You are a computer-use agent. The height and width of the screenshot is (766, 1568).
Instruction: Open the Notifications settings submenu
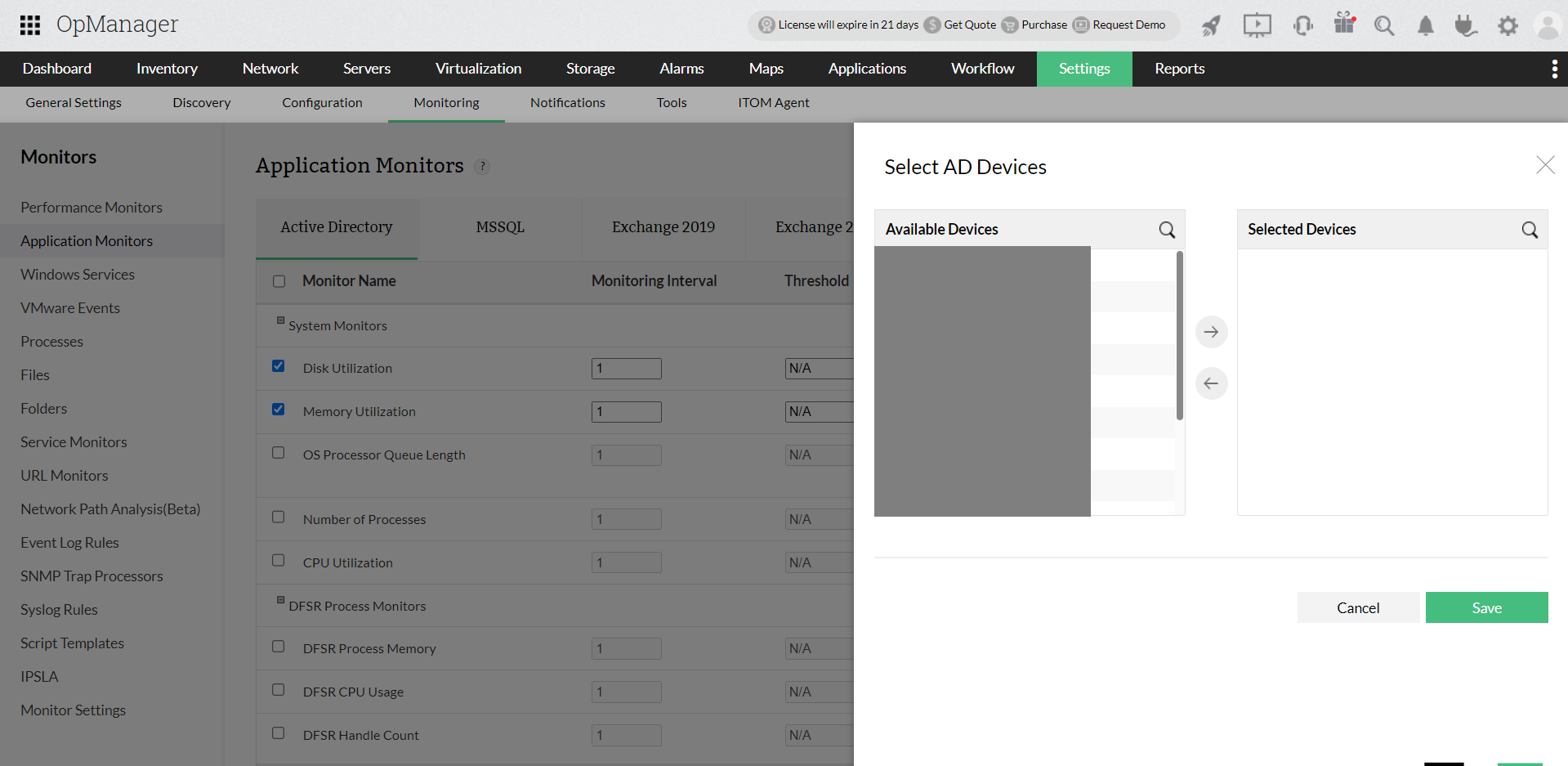(x=568, y=103)
